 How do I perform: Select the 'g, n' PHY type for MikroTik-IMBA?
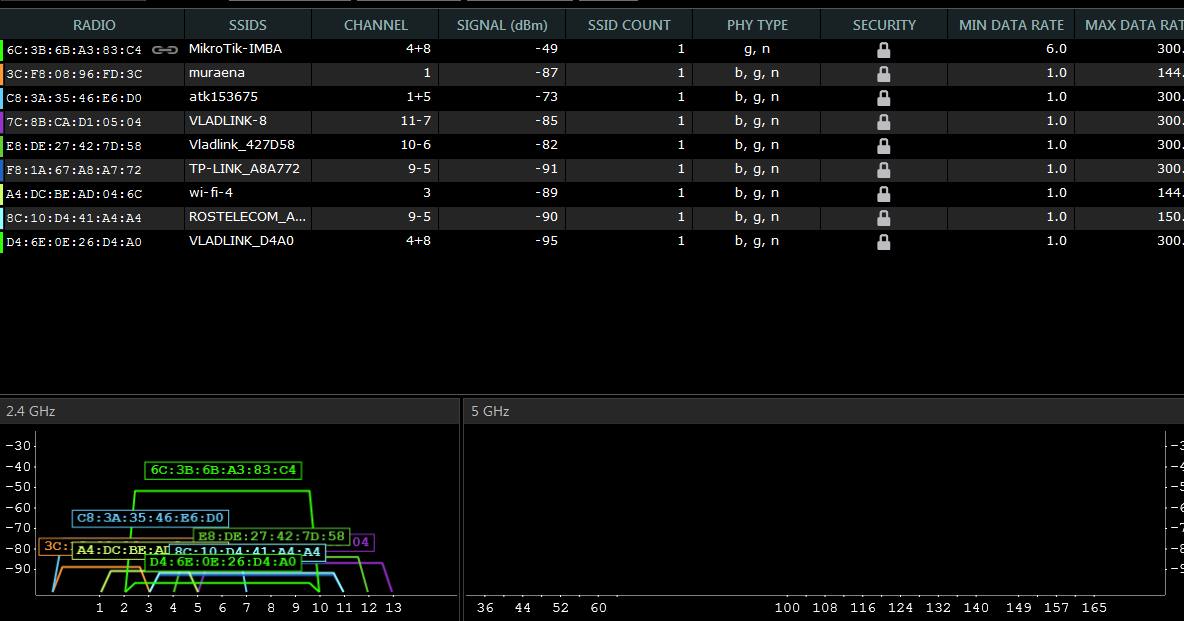757,49
